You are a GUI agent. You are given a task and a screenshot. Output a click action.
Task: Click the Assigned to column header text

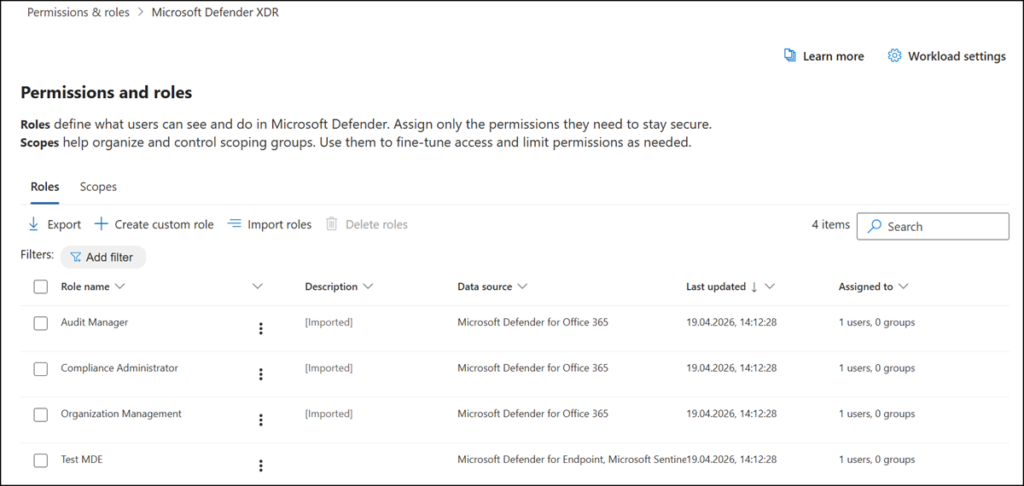(x=866, y=287)
